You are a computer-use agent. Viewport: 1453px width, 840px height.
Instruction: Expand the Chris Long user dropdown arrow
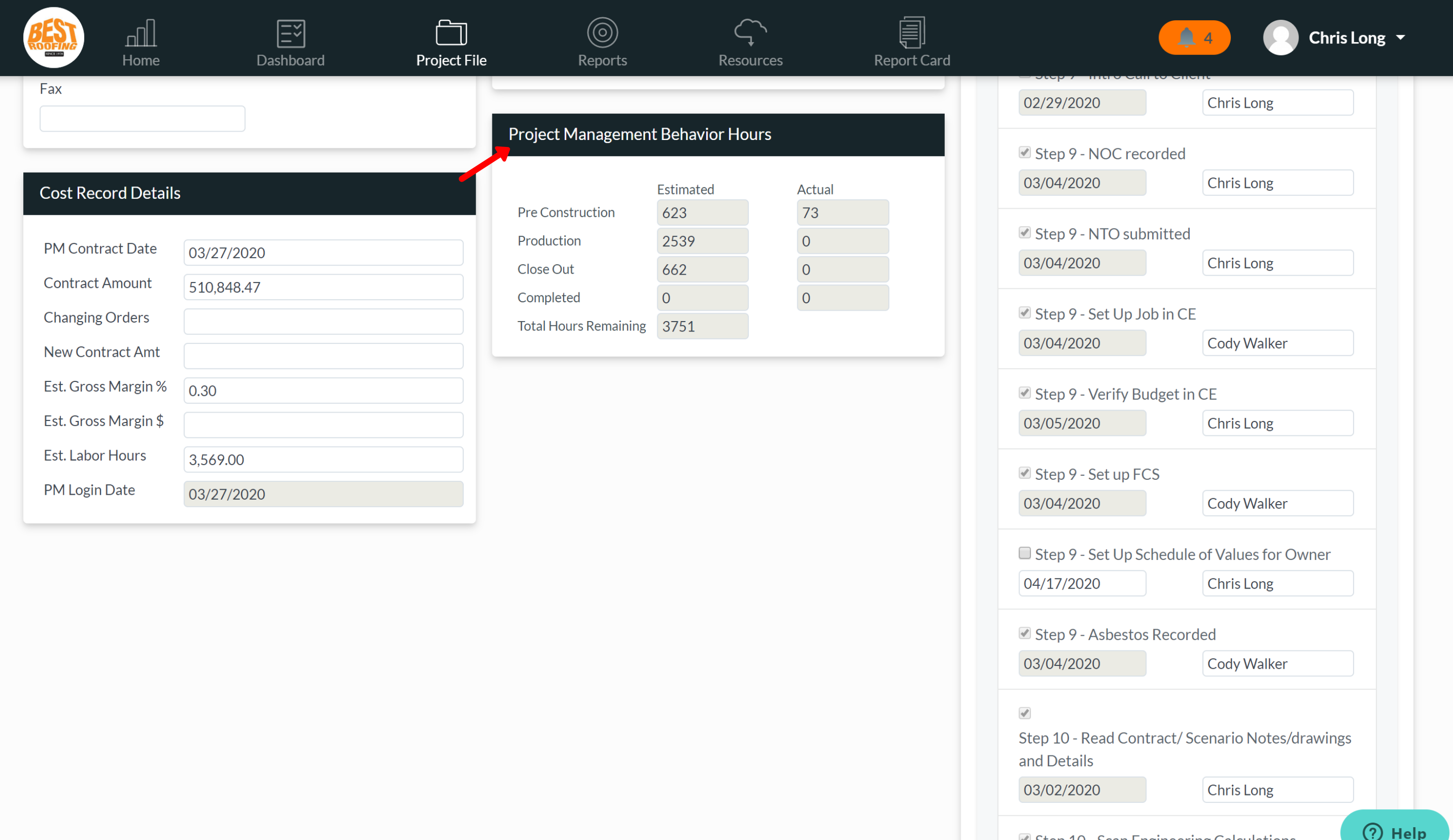point(1401,38)
